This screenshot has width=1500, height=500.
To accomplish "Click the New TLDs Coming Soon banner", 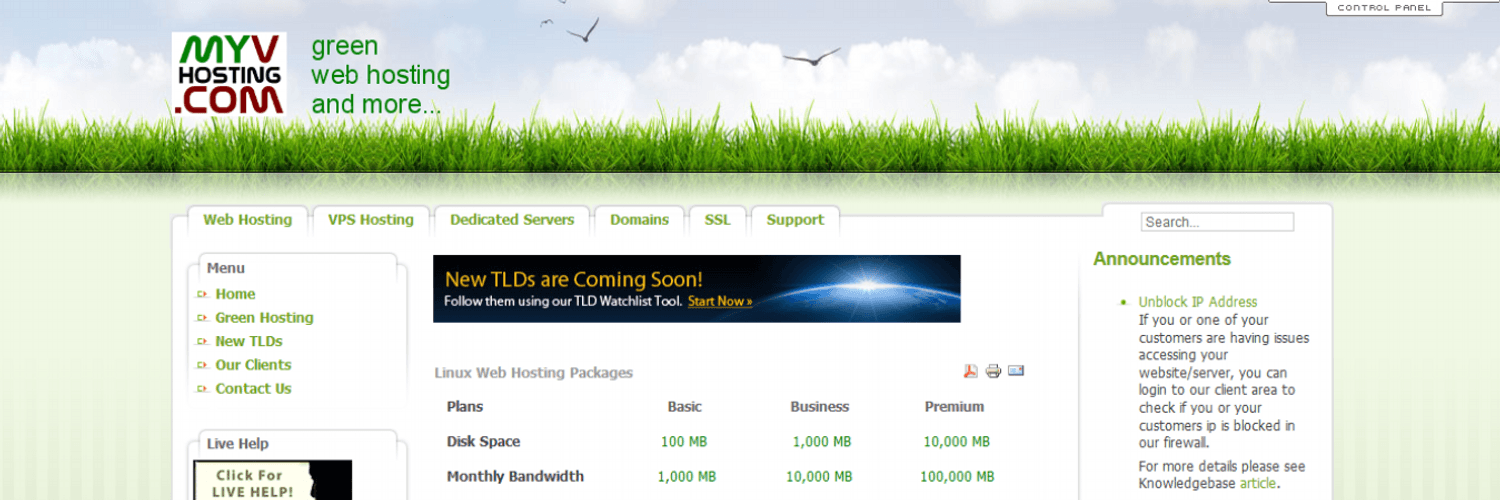I will [x=697, y=289].
